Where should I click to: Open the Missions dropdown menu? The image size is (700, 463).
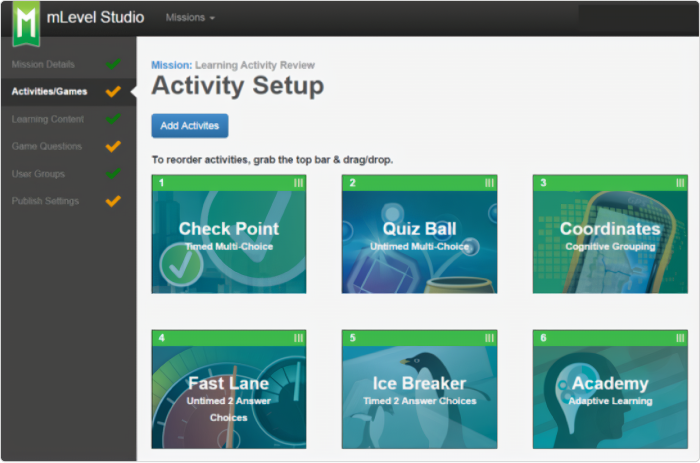pos(189,18)
